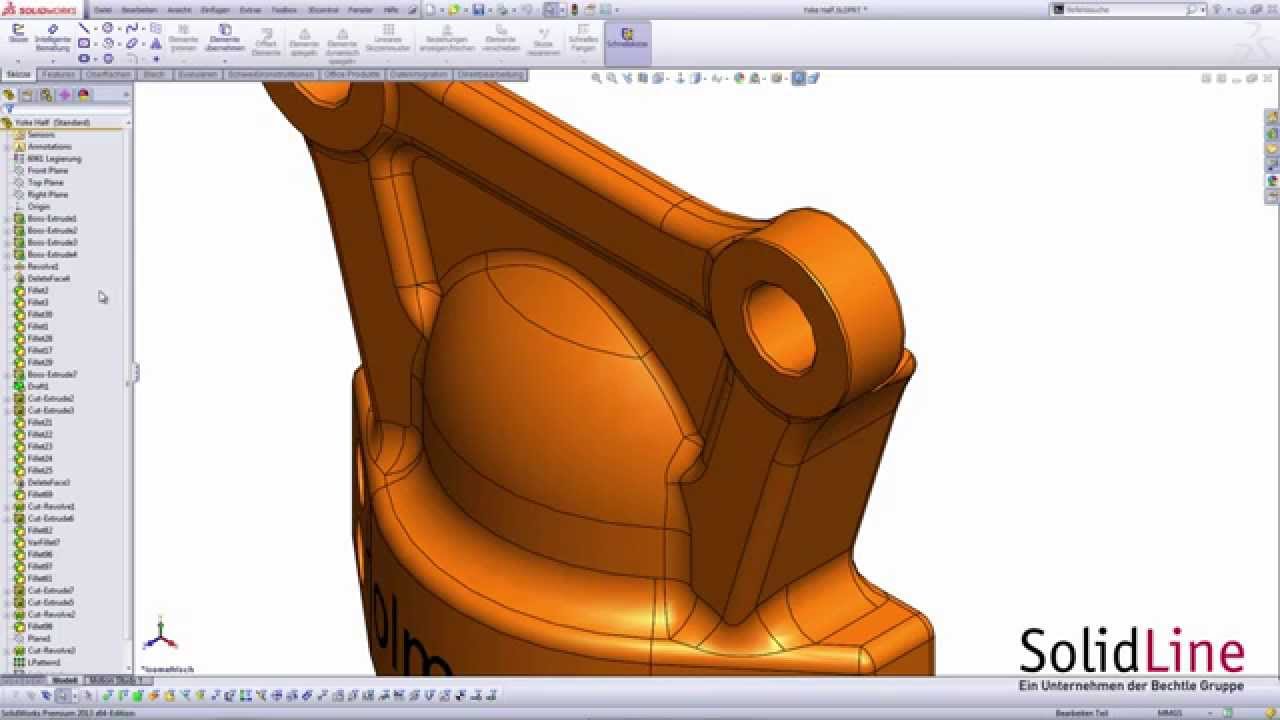Expand the Annotations folder
This screenshot has width=1280, height=720.
coord(7,146)
